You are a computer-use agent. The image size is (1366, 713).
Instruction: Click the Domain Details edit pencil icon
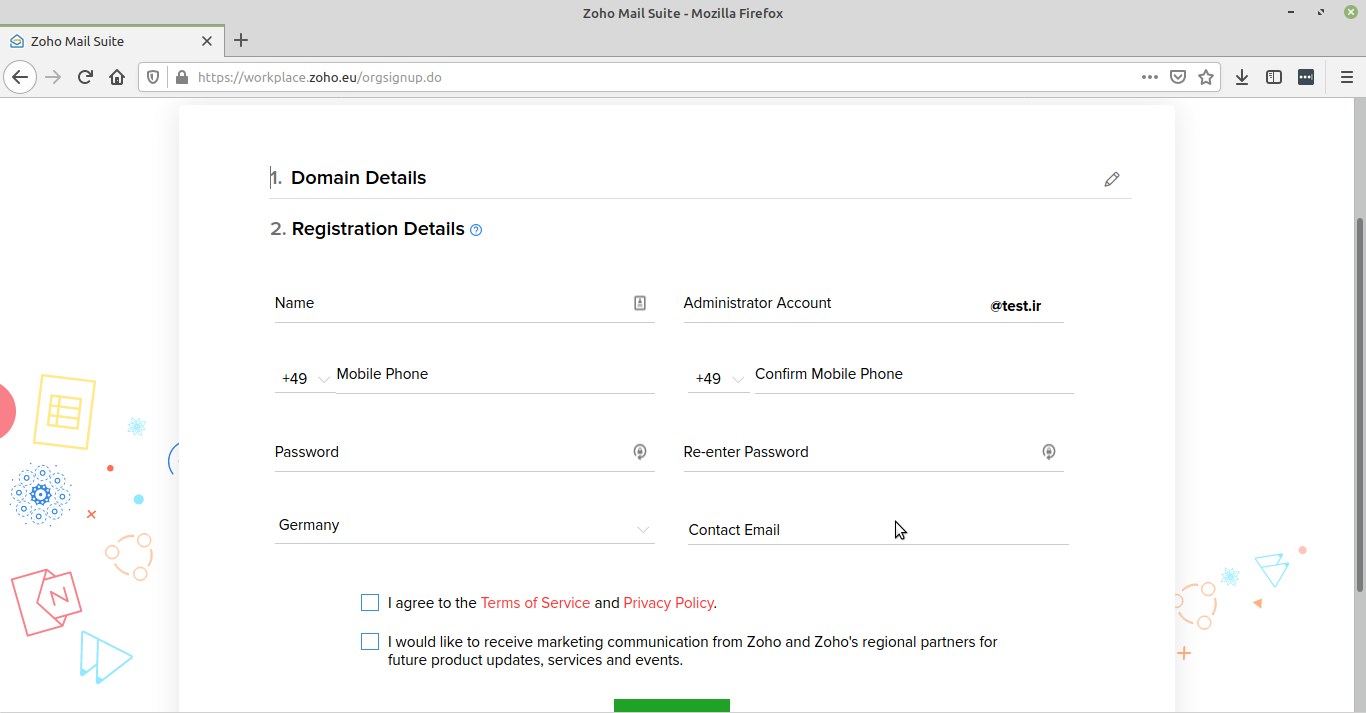coord(1111,180)
